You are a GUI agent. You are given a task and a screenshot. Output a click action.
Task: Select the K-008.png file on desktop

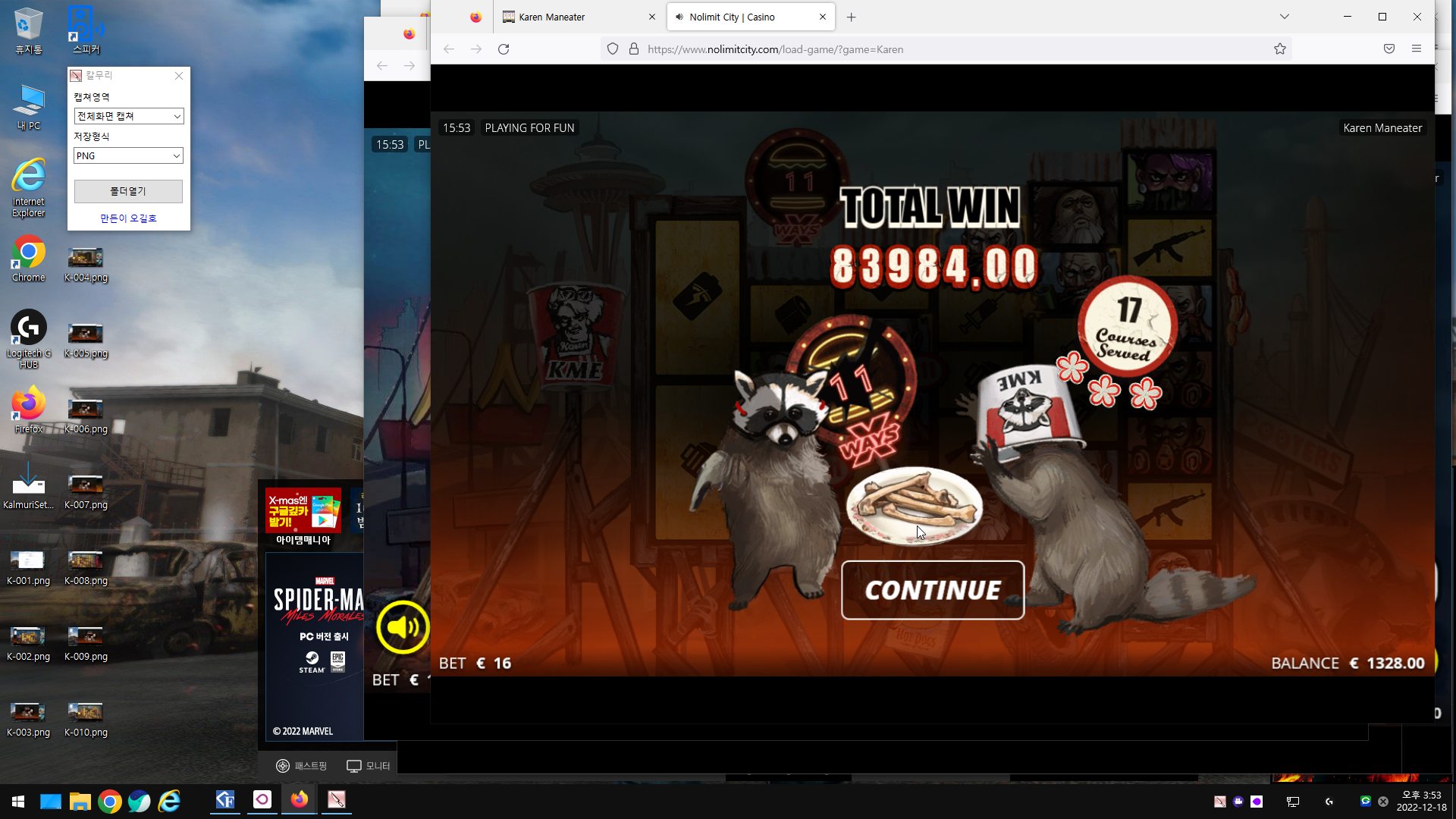click(x=86, y=568)
